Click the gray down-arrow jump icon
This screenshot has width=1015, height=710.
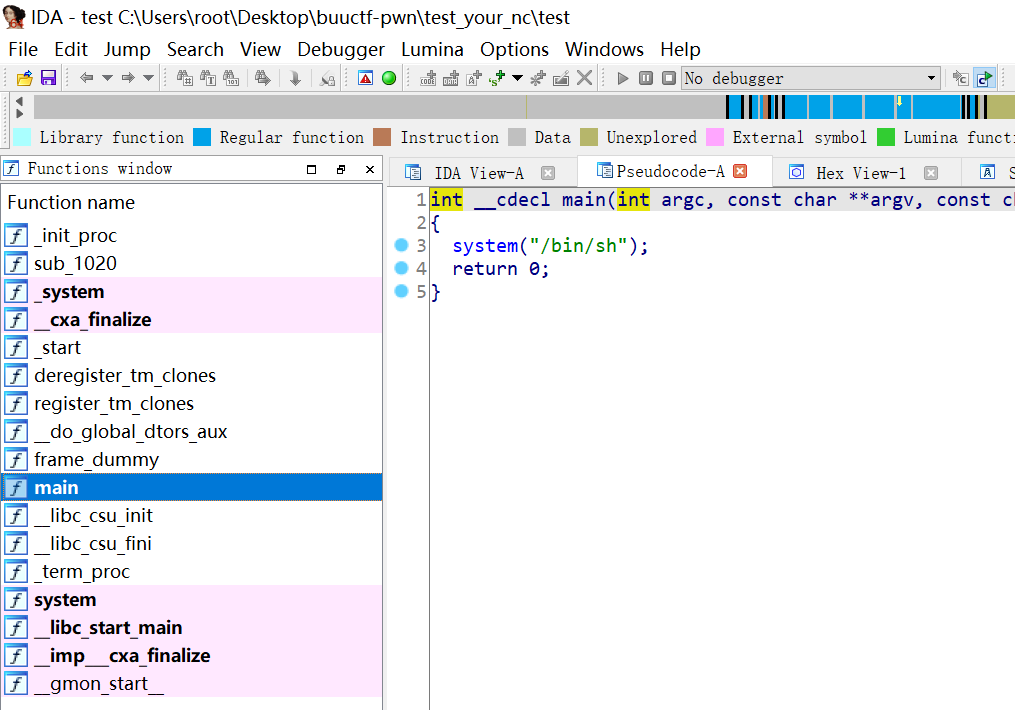(295, 78)
